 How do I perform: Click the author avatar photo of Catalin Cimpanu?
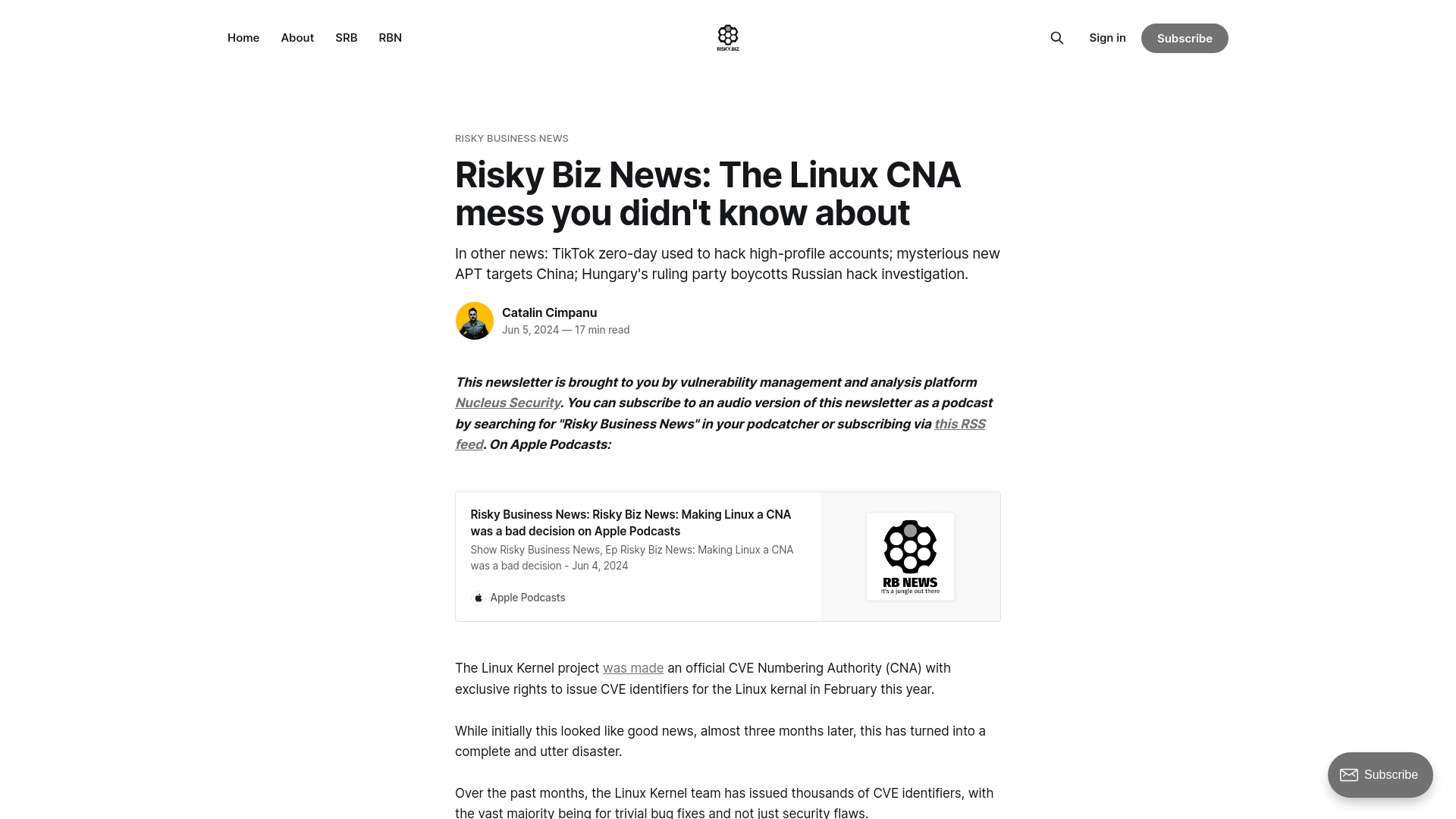(x=473, y=319)
